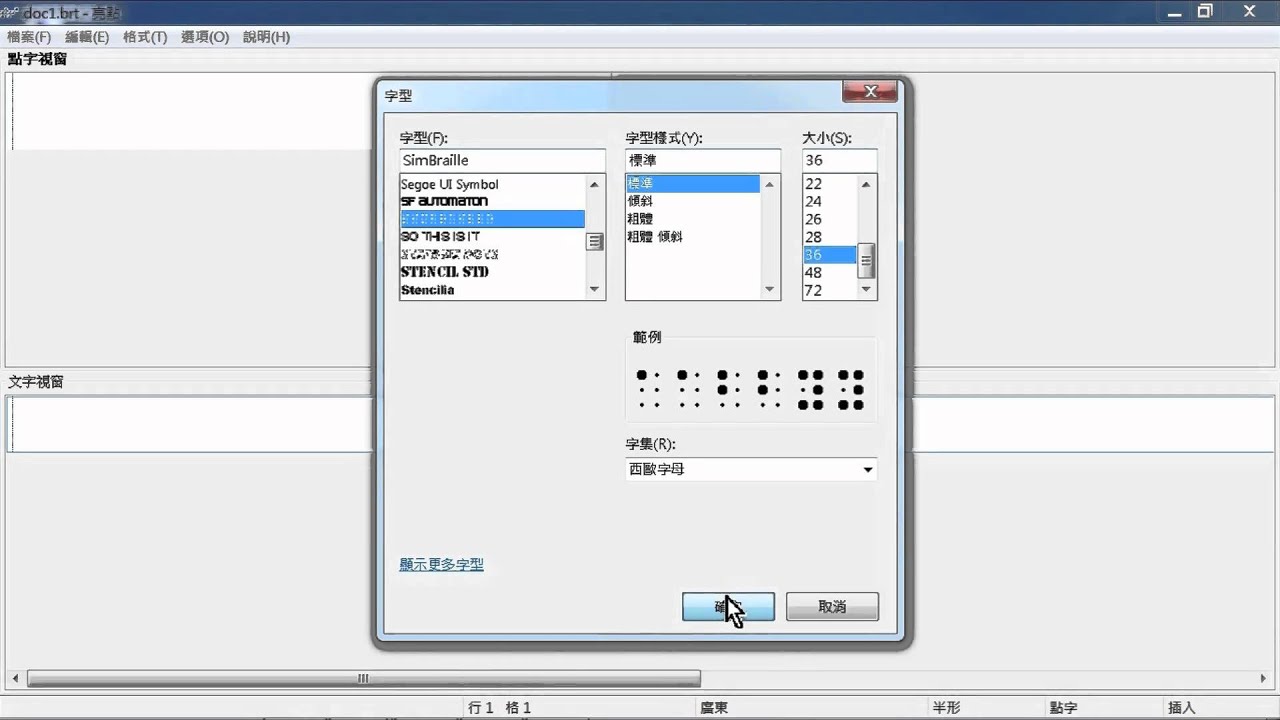Click font list scroll up arrow
Image resolution: width=1280 pixels, height=720 pixels.
tap(595, 184)
